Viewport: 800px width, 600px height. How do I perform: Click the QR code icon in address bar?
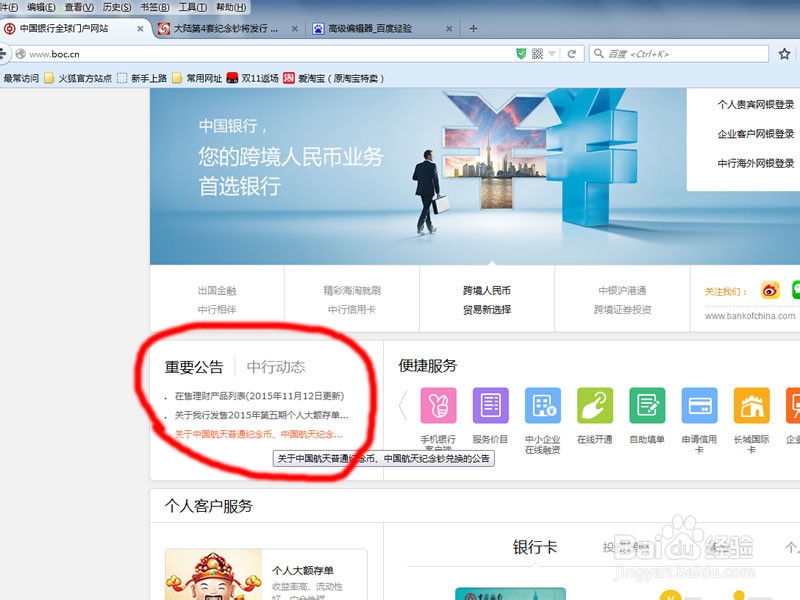click(x=537, y=54)
